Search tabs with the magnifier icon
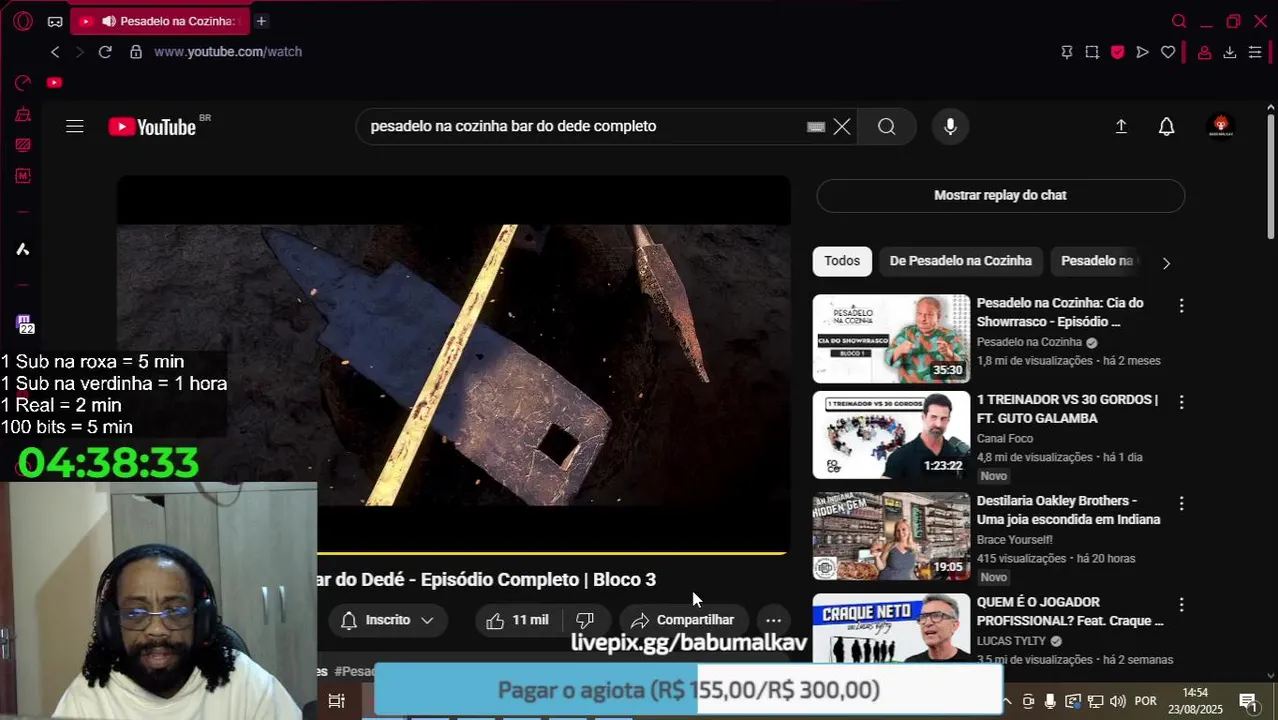Viewport: 1278px width, 720px height. click(1179, 21)
